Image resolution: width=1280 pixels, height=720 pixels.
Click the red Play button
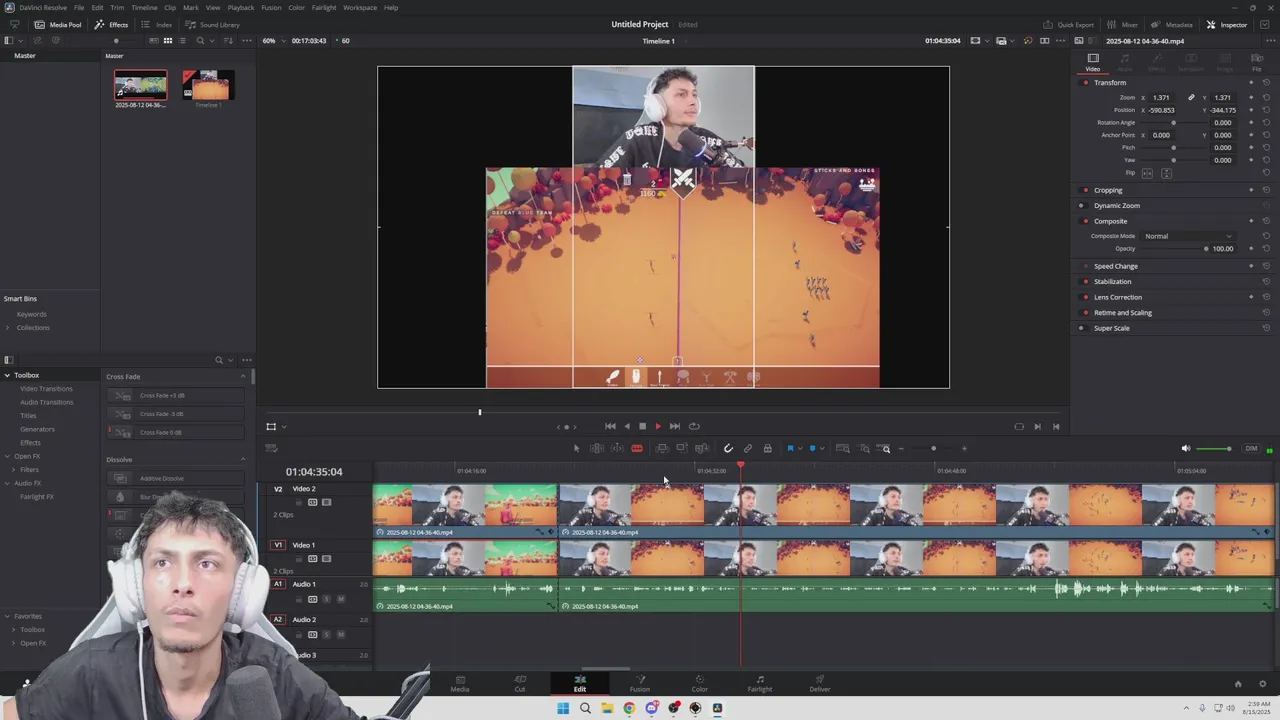point(658,426)
